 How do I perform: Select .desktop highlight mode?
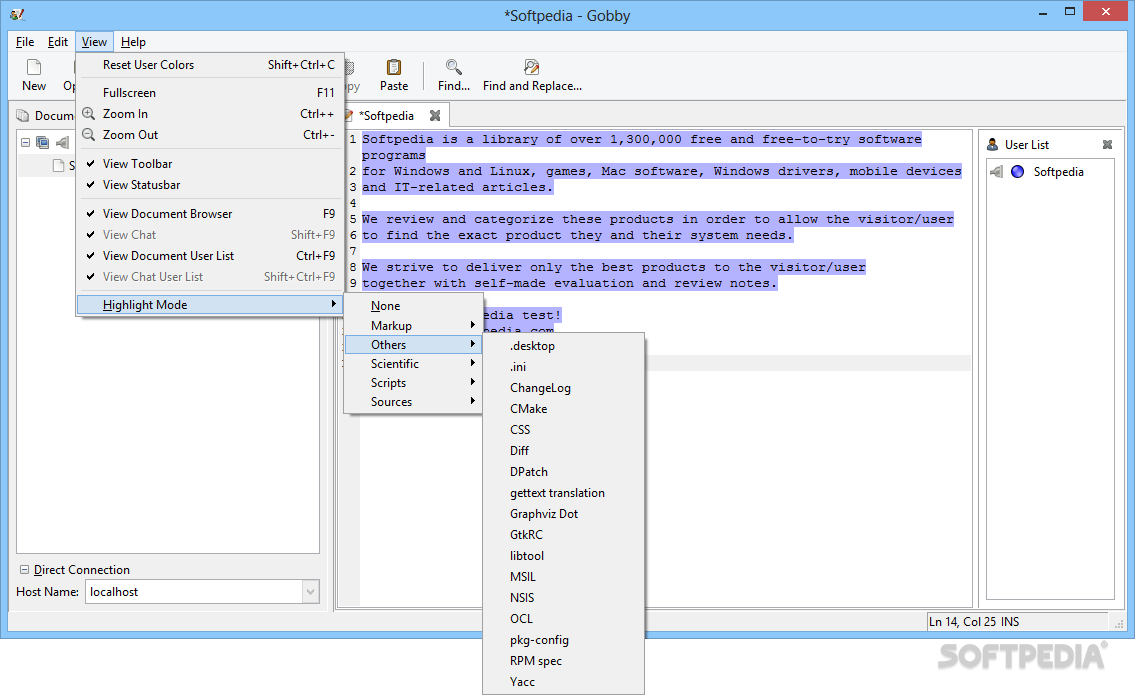pos(563,346)
